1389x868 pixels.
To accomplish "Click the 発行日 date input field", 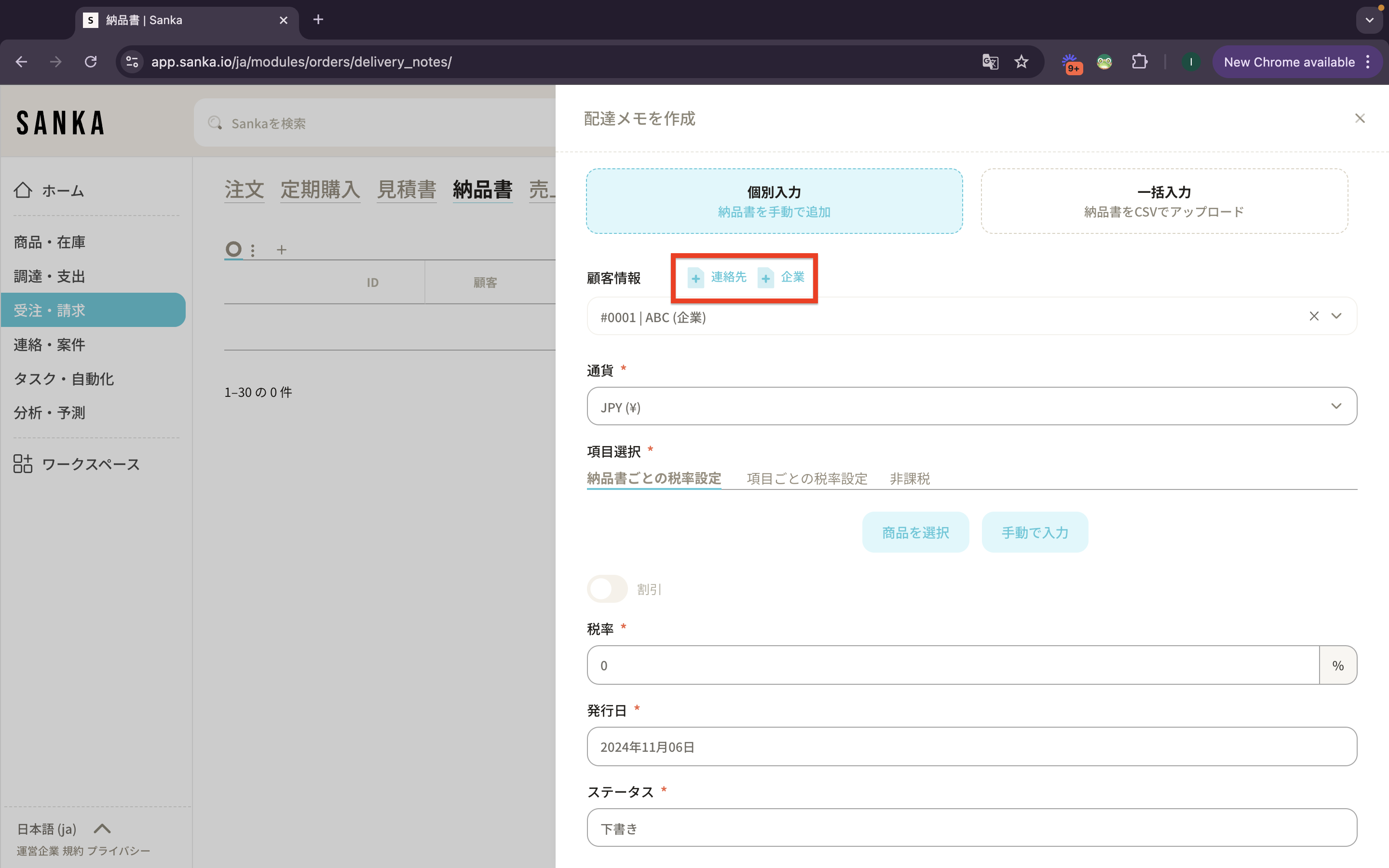I will coord(971,746).
